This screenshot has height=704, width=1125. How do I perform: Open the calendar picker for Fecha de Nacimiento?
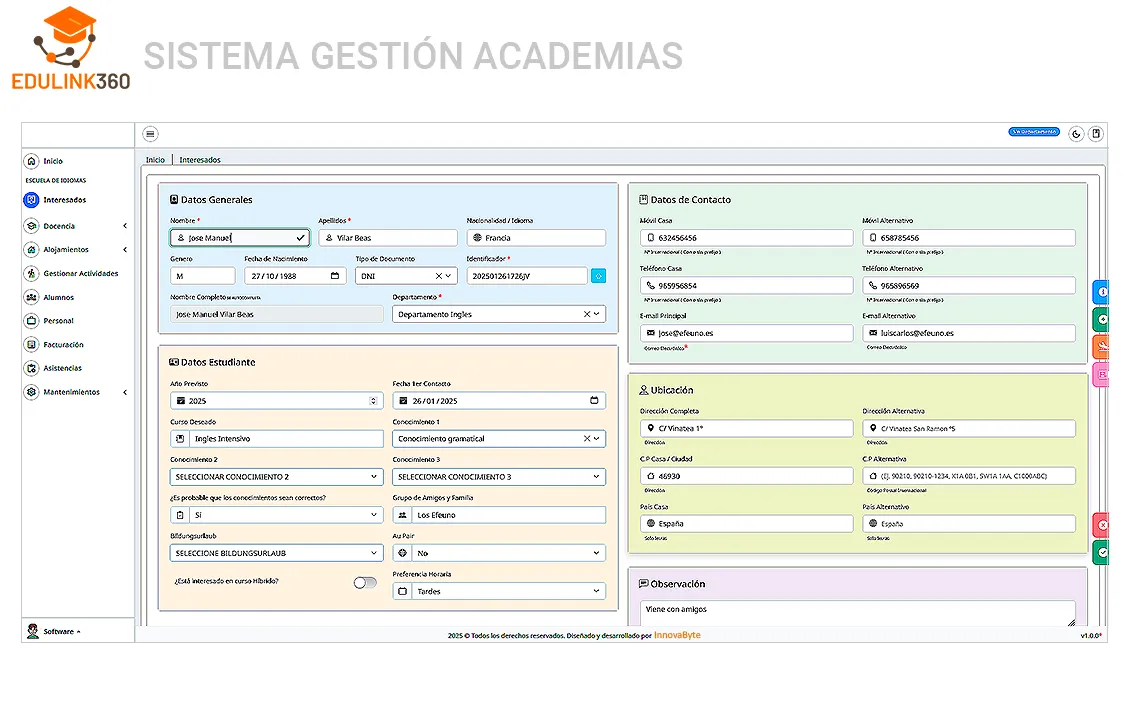tap(334, 276)
